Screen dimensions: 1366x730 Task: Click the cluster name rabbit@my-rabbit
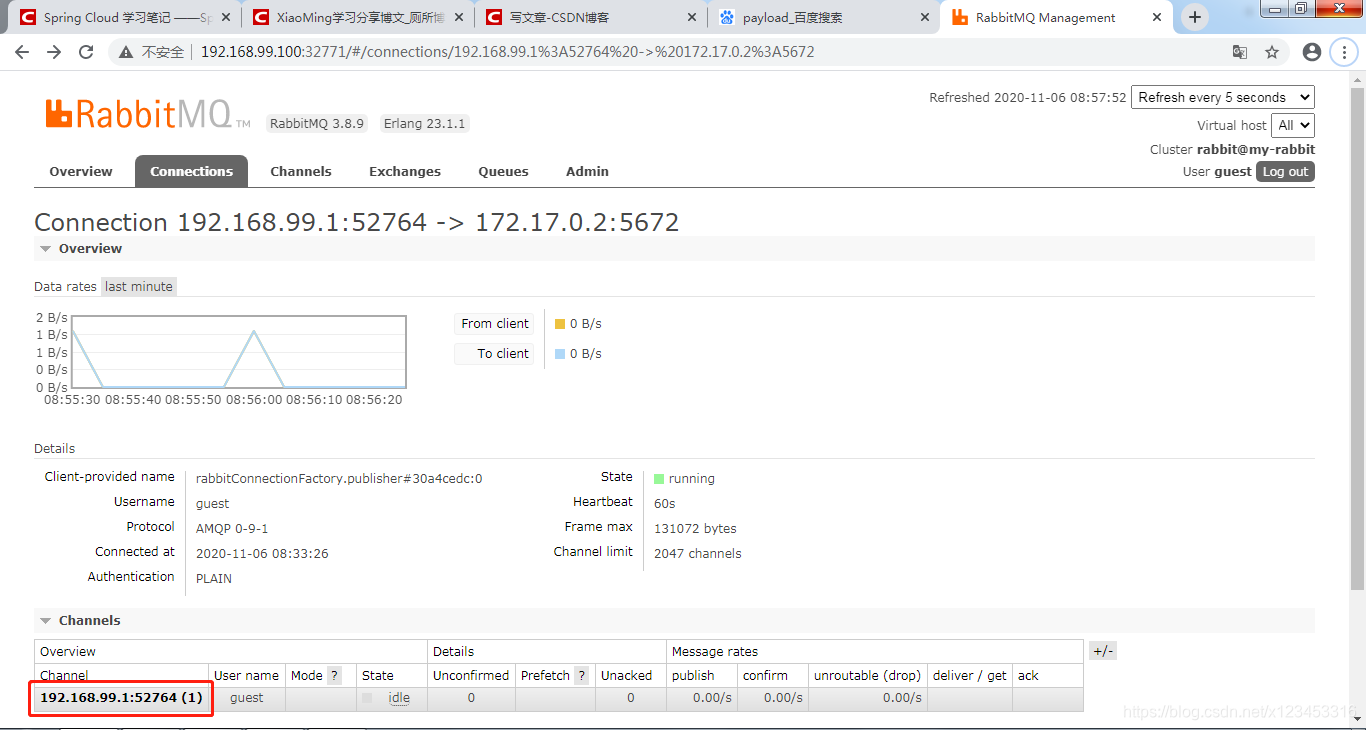point(1256,149)
